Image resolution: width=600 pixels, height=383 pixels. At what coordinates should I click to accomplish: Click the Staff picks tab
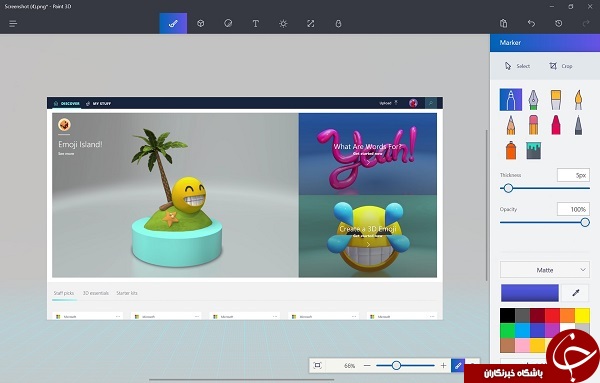click(x=64, y=293)
